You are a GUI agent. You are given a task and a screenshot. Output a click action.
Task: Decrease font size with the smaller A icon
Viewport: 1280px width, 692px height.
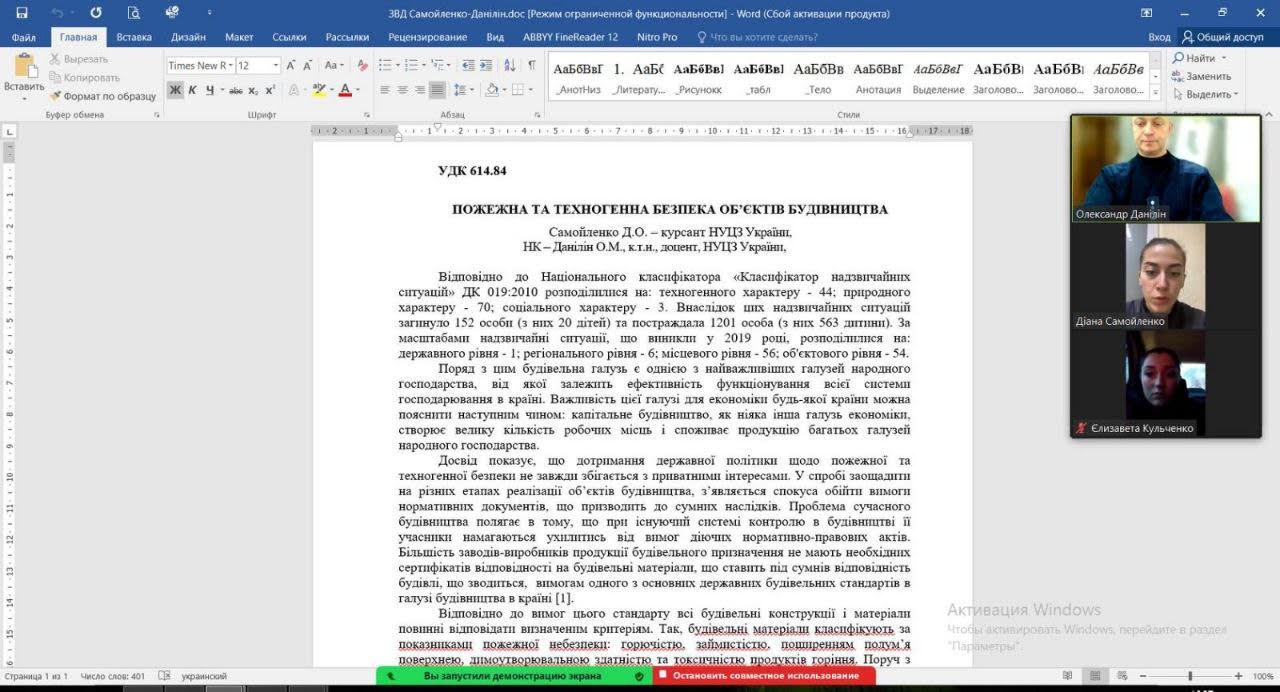click(308, 65)
